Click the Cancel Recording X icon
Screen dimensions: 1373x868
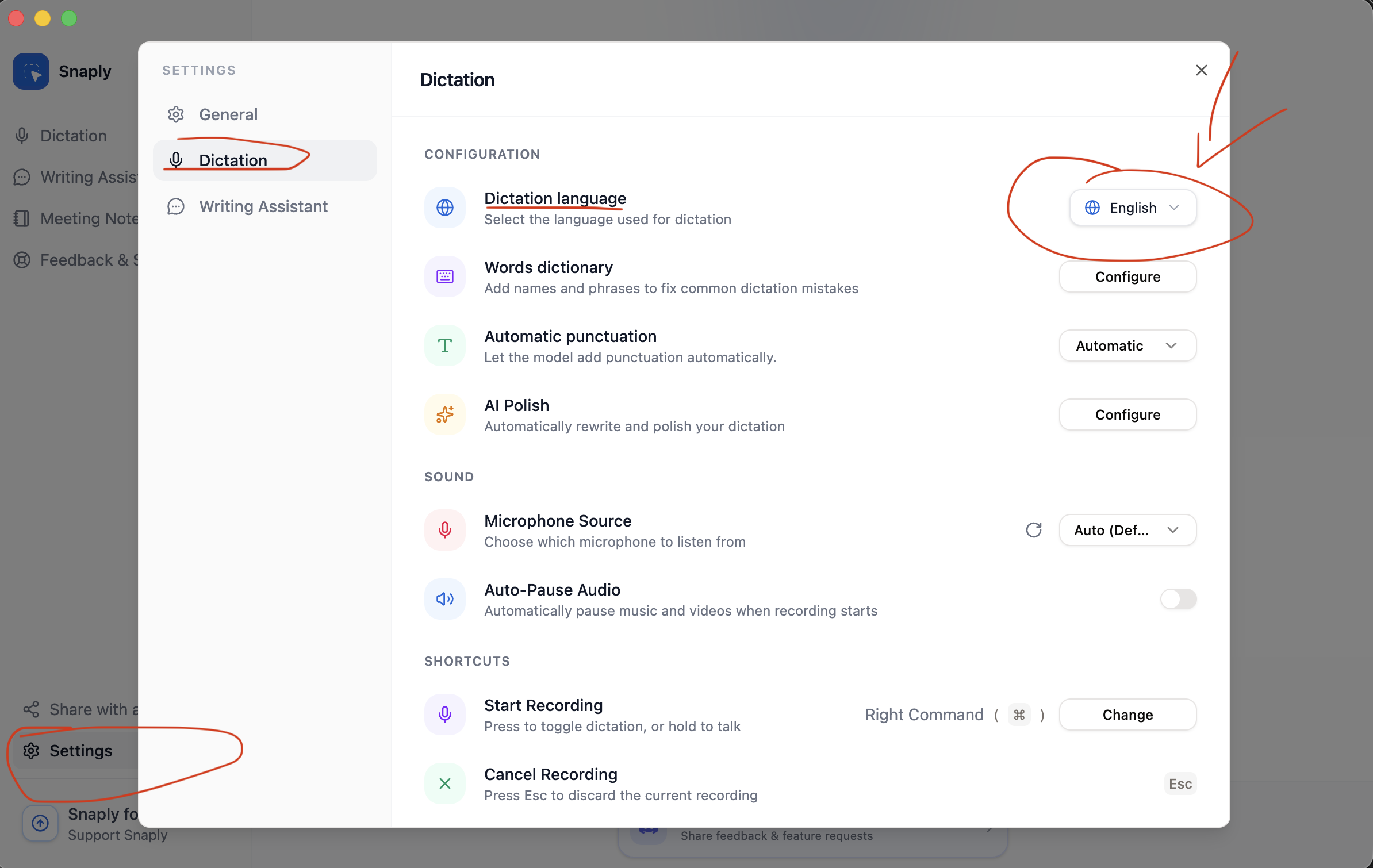445,783
